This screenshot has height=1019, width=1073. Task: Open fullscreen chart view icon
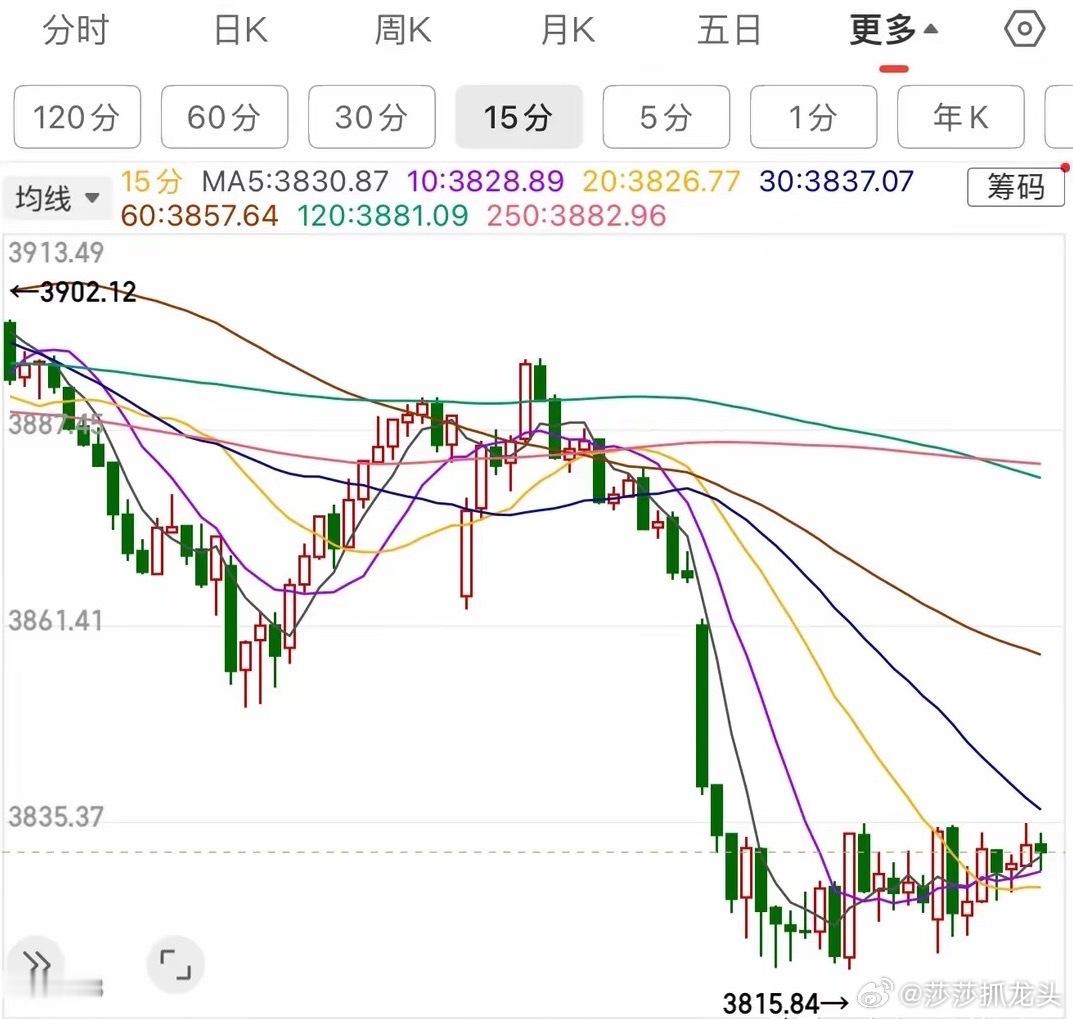[x=175, y=963]
